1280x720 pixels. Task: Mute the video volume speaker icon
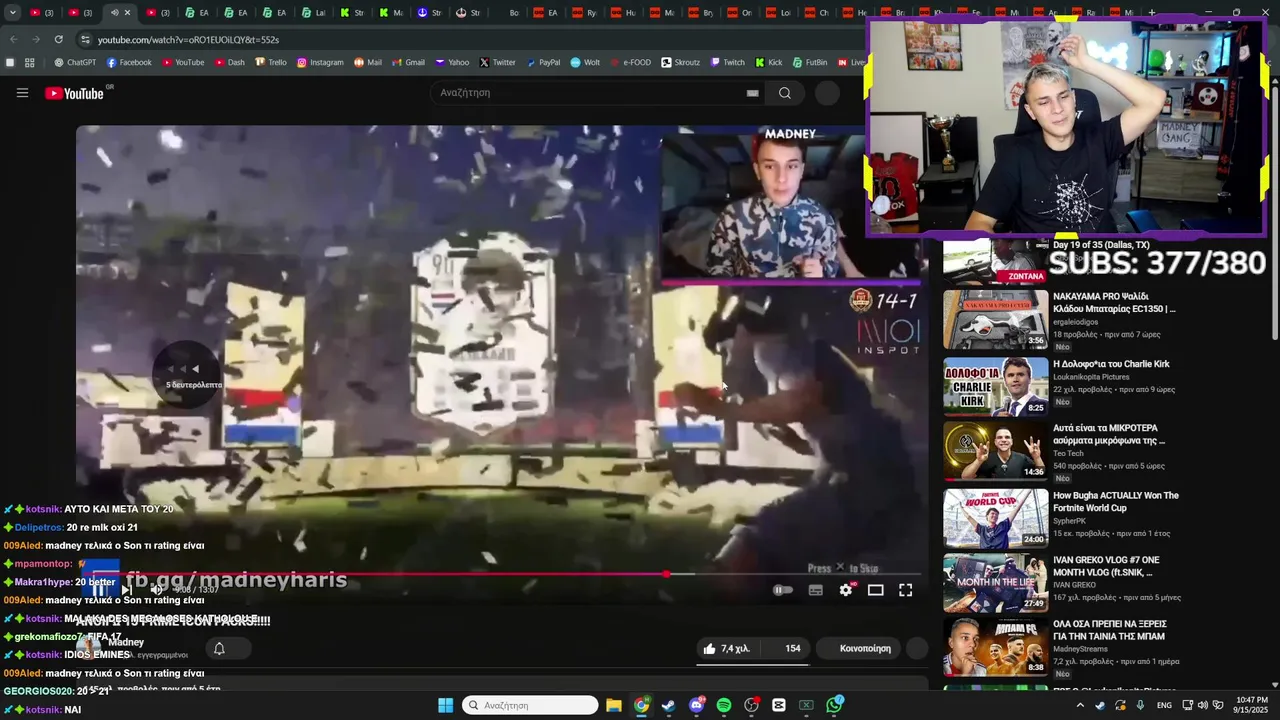pyautogui.click(x=156, y=590)
